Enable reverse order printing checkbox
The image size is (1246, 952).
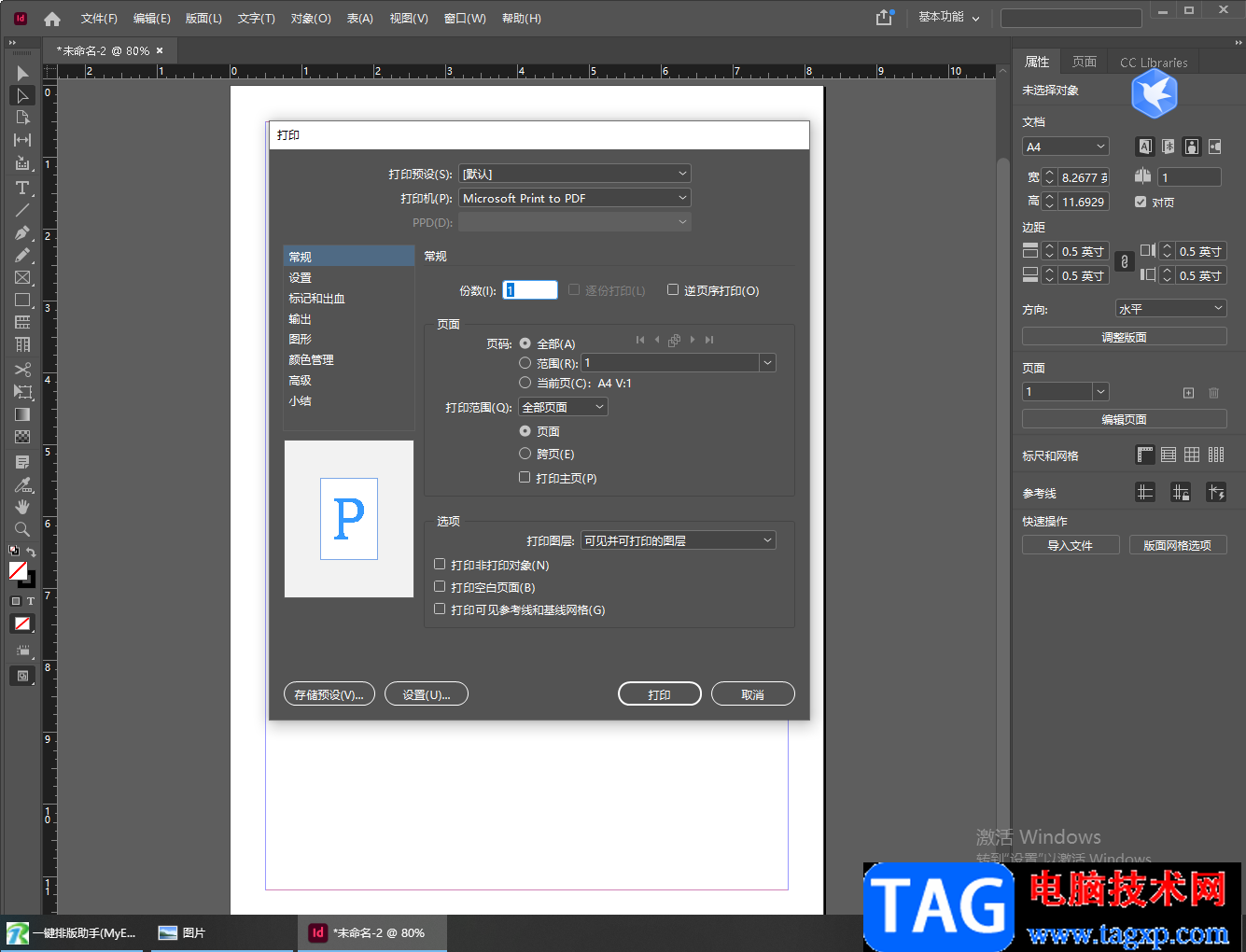(x=673, y=289)
